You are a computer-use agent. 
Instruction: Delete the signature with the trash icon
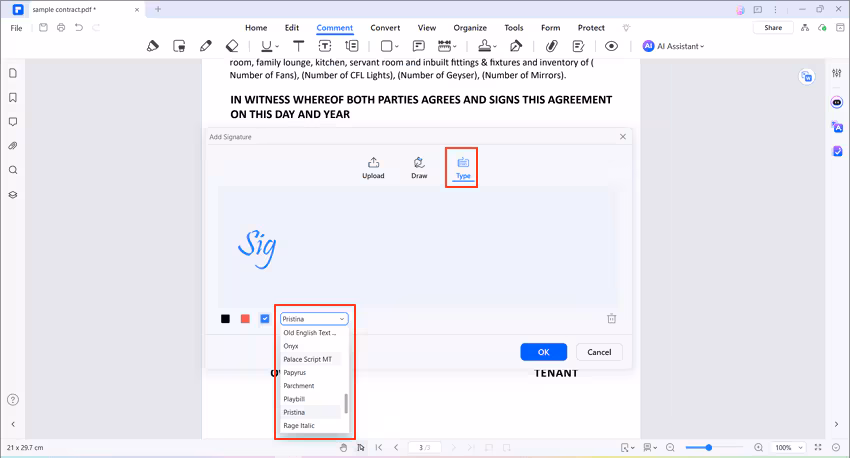[611, 319]
